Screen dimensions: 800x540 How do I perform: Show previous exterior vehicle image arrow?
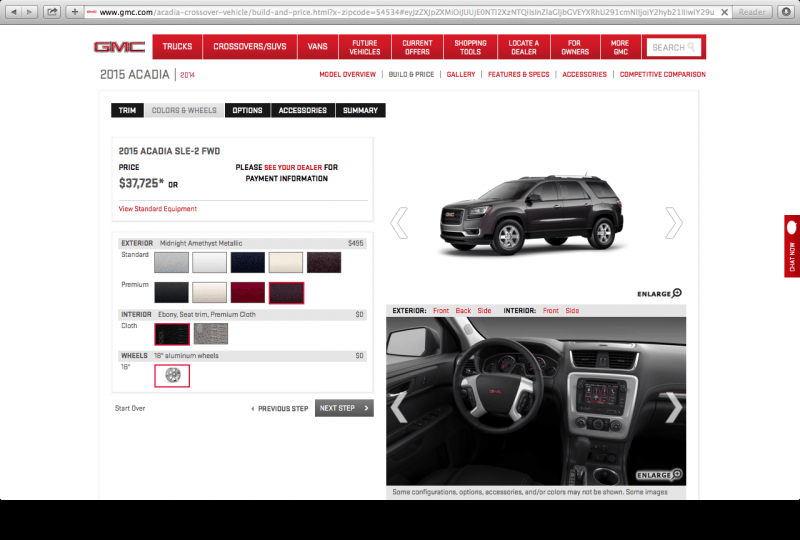[x=399, y=223]
